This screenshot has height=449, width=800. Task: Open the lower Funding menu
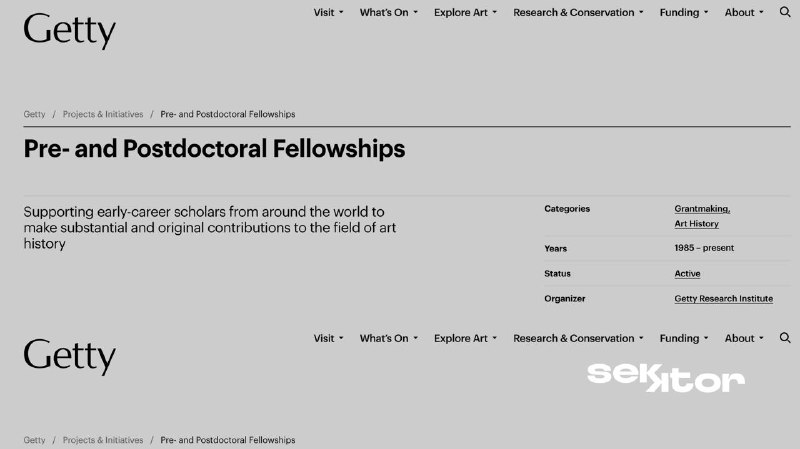pos(684,338)
